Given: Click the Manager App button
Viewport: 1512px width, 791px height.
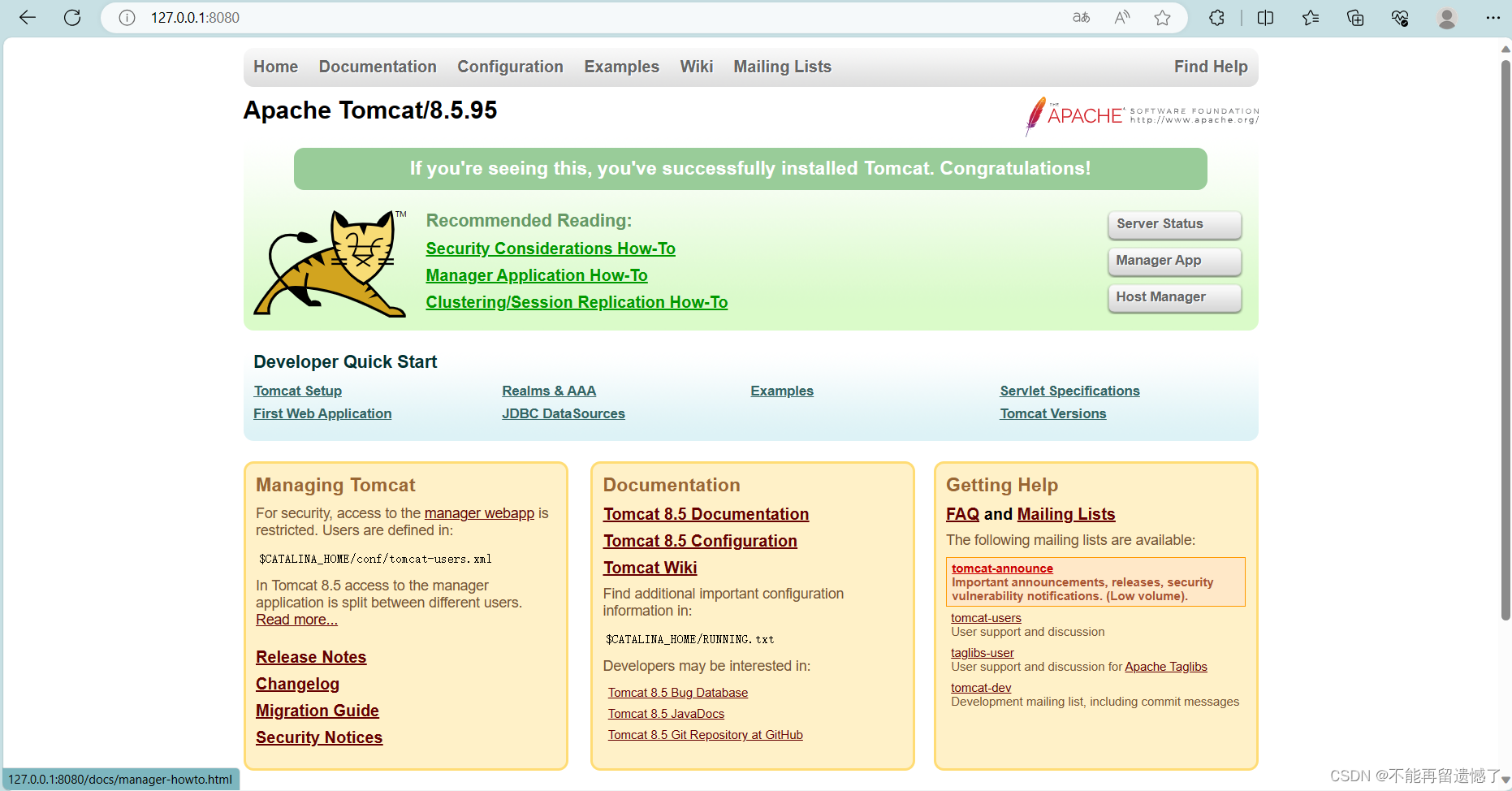Looking at the screenshot, I should click(1174, 261).
